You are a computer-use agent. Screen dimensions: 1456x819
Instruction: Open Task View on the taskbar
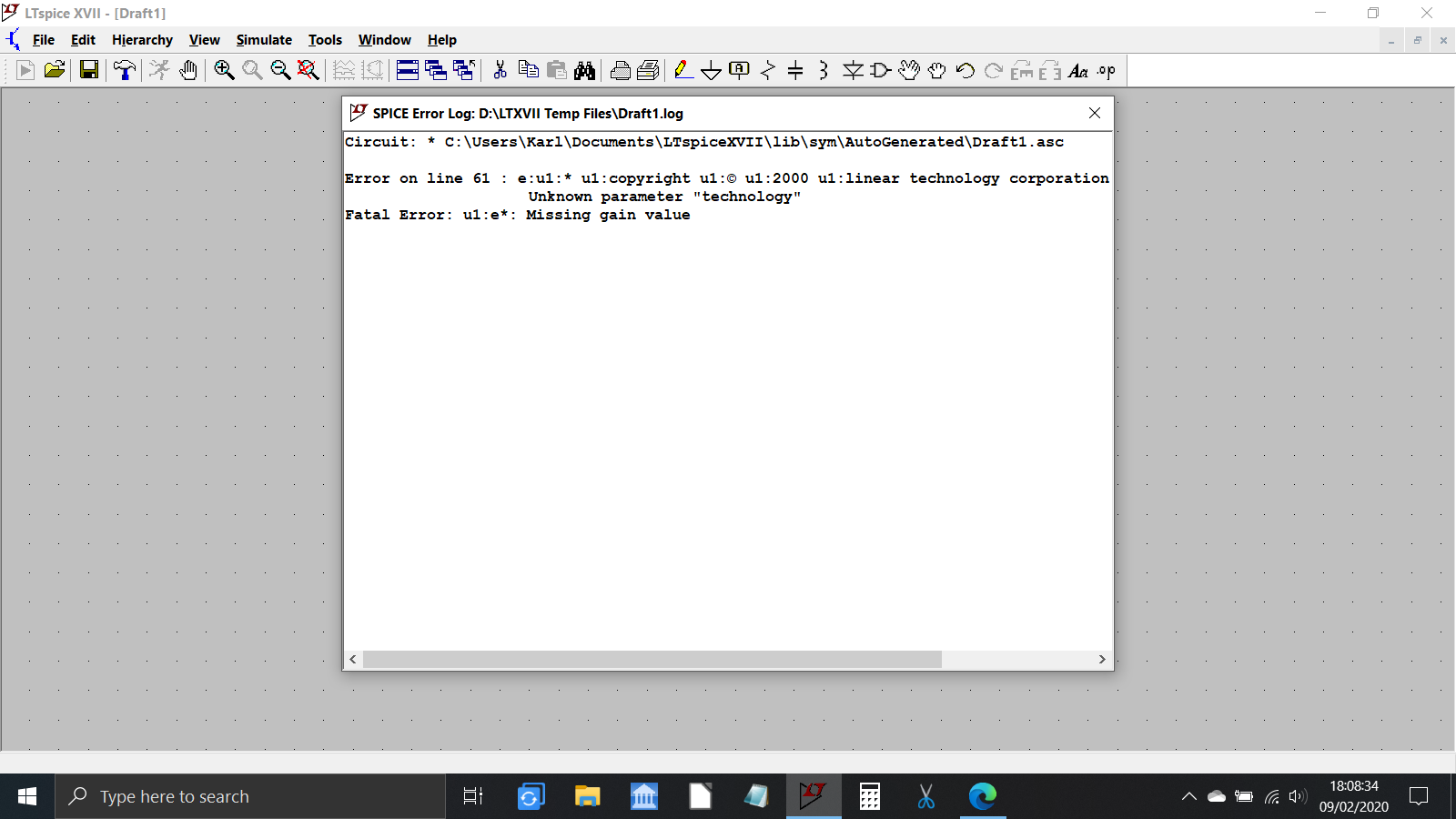click(473, 796)
